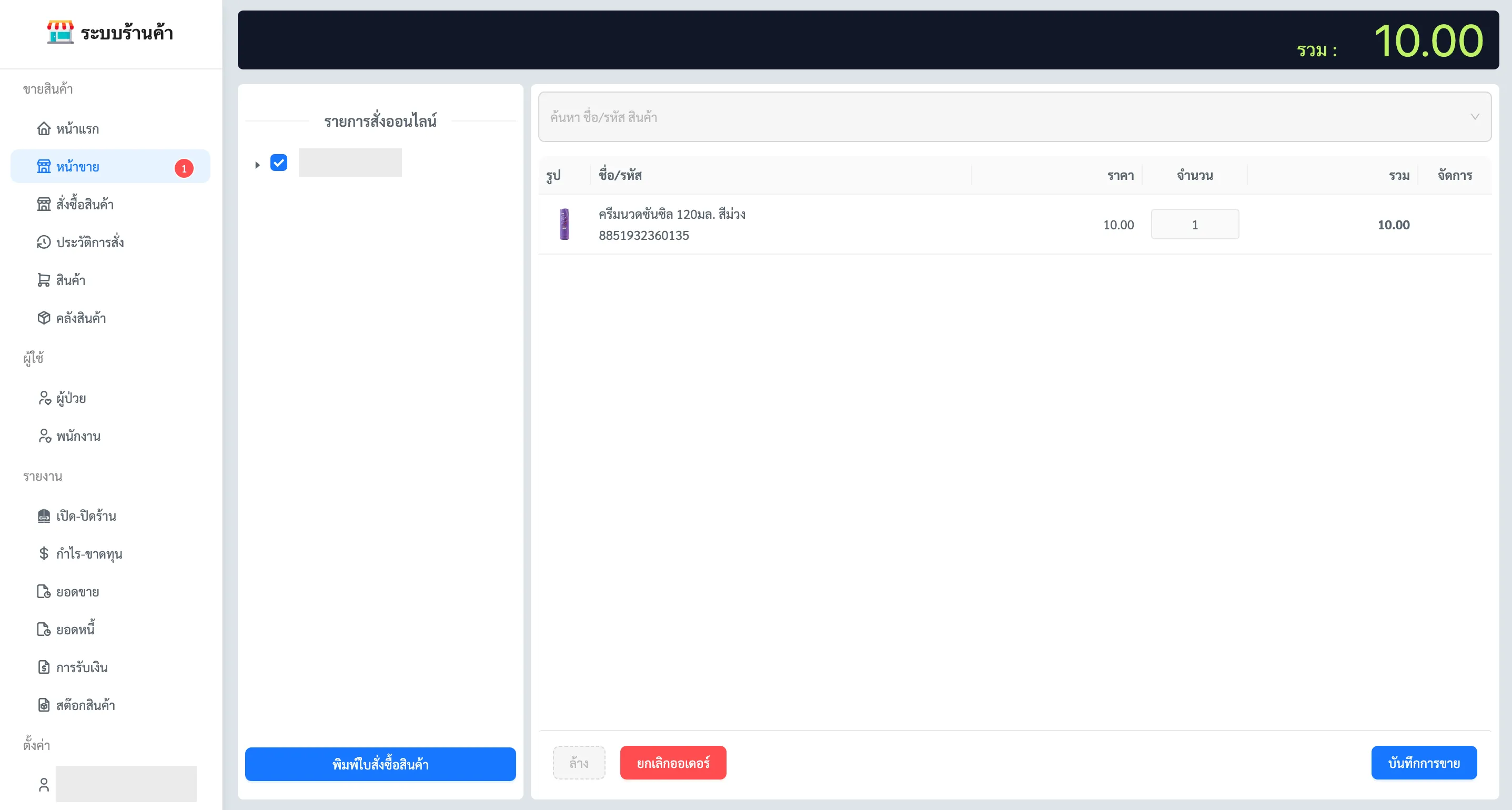Open the product search dropdown arrow

point(1475,117)
